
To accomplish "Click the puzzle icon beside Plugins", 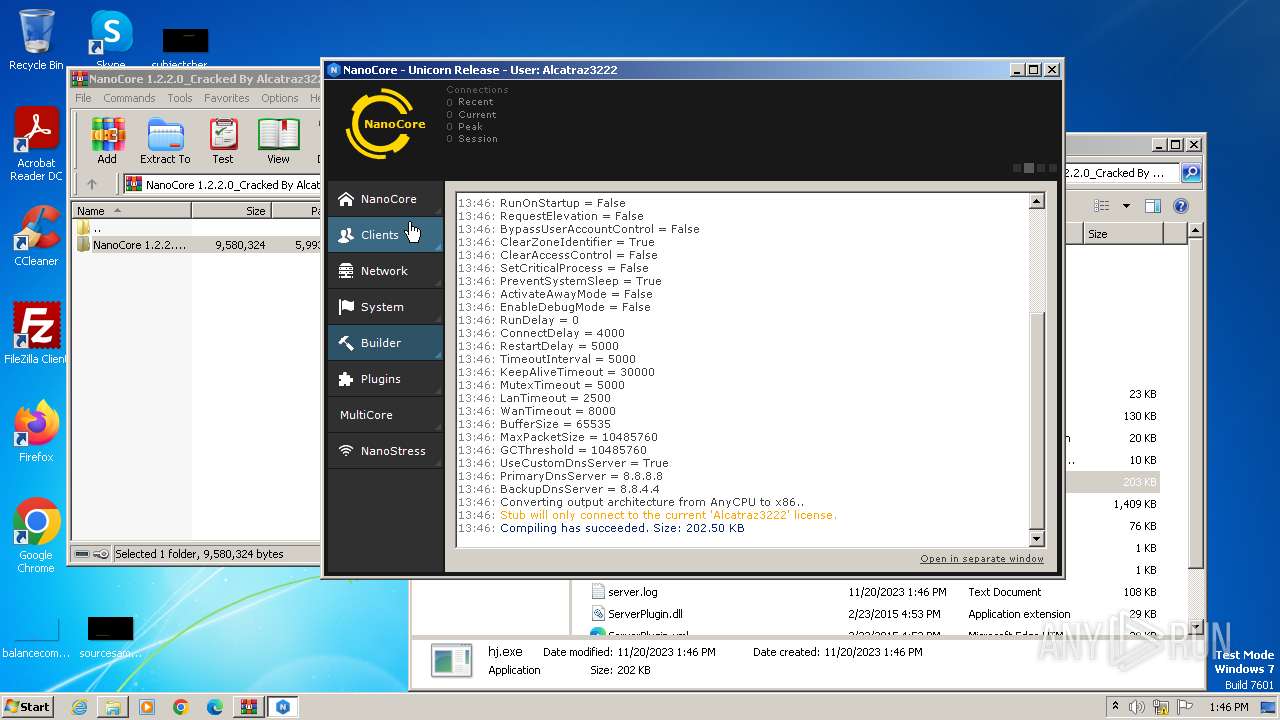I will click(x=346, y=379).
